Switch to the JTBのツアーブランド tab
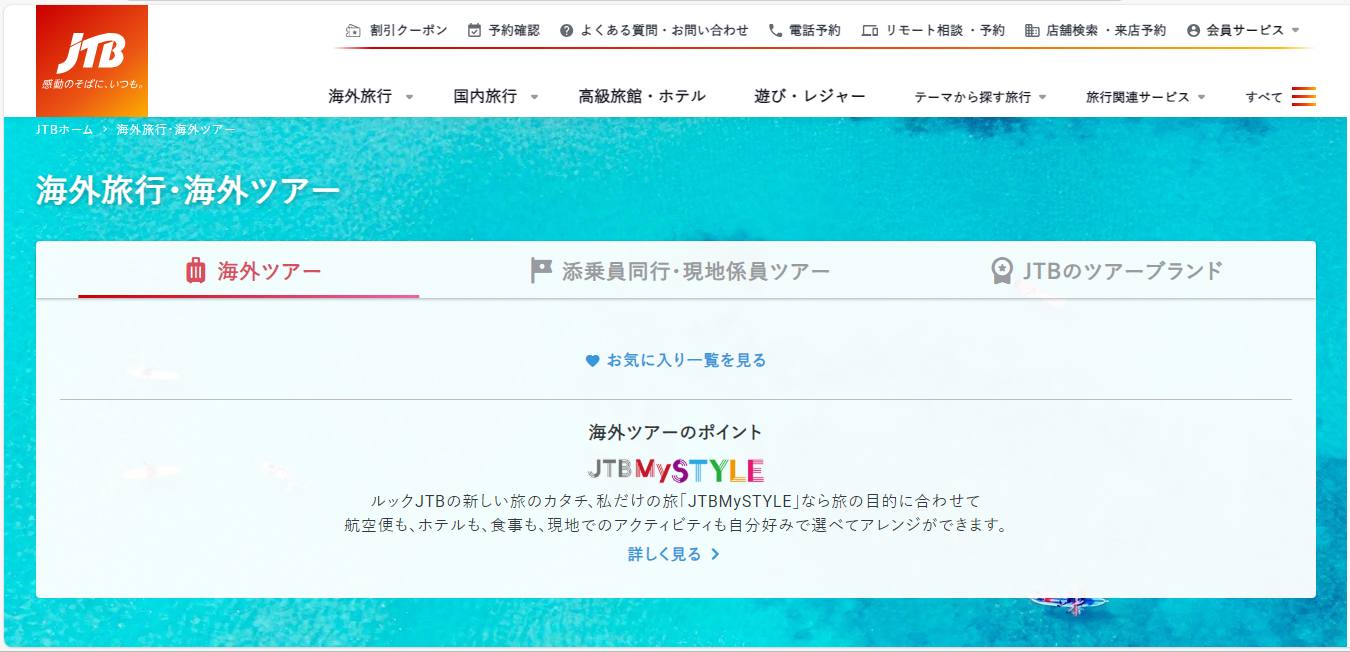The image size is (1350, 652). tap(1105, 271)
